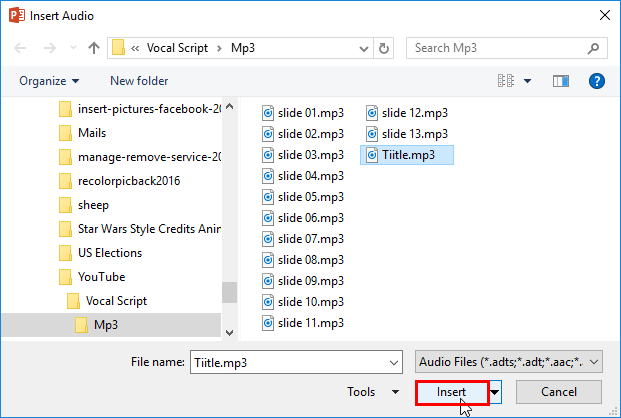Refresh the Mp3 folder view
621x418 pixels.
pos(383,48)
